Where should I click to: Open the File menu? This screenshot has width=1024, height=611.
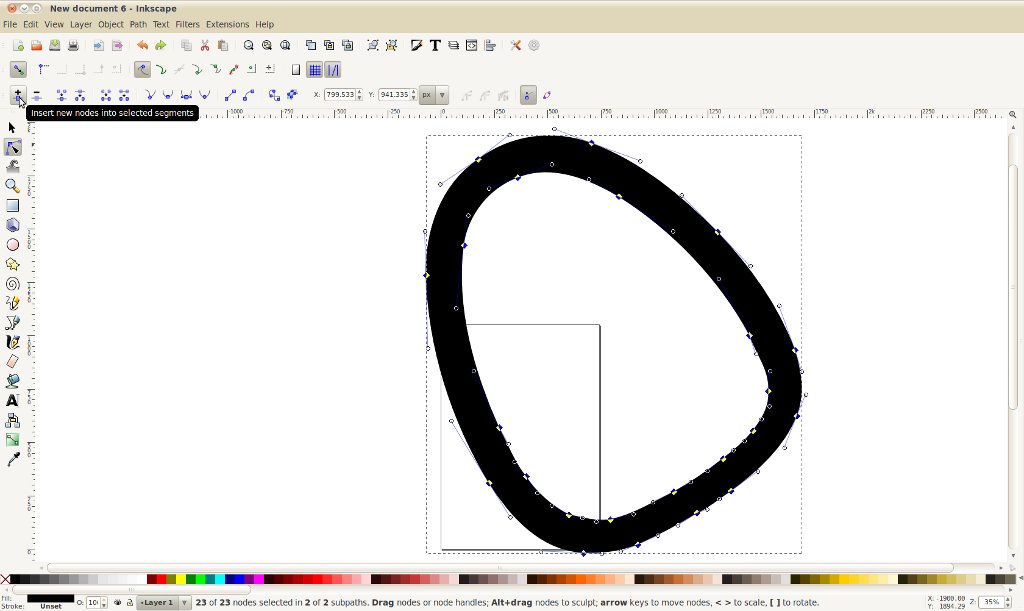pyautogui.click(x=10, y=24)
